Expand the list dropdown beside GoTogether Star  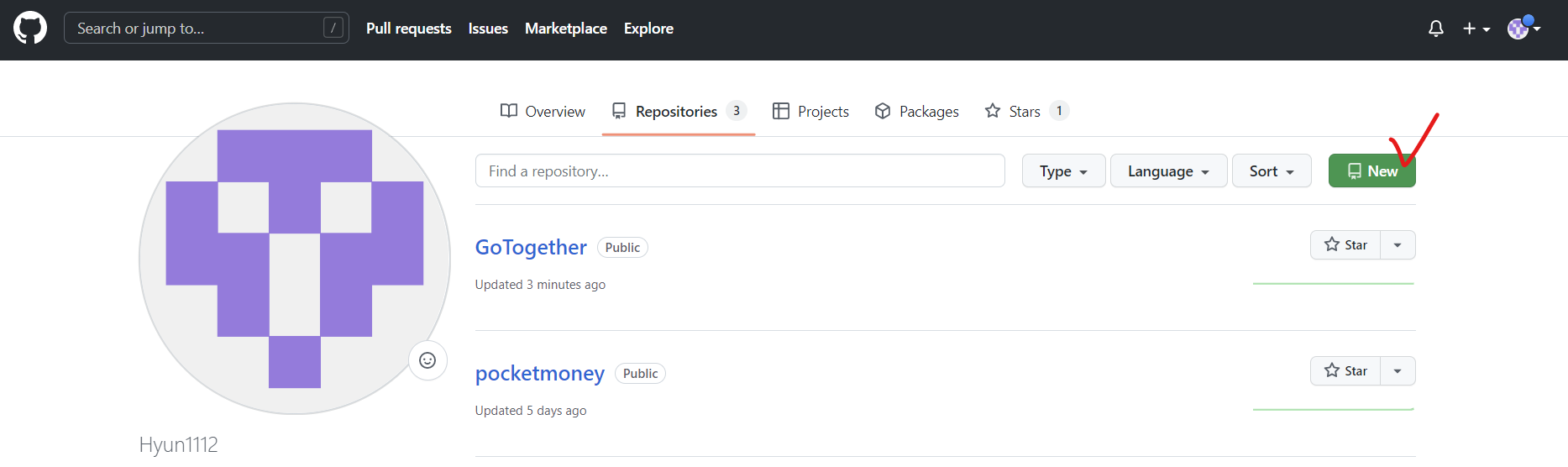(x=1398, y=244)
